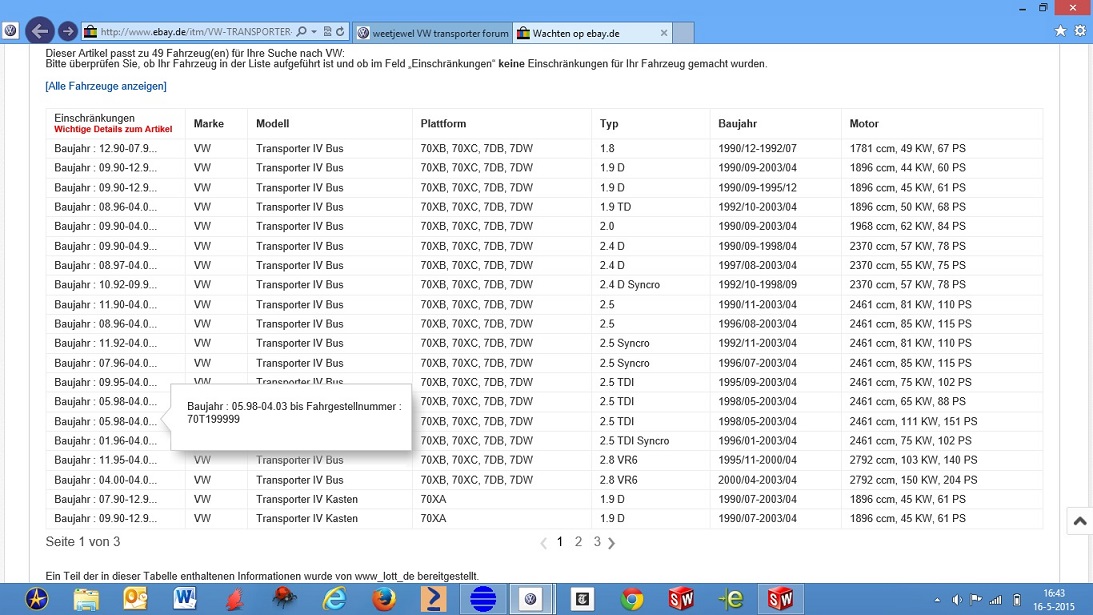This screenshot has width=1093, height=615.
Task: Click the VW logo icon left of Back
Action: pos(10,31)
